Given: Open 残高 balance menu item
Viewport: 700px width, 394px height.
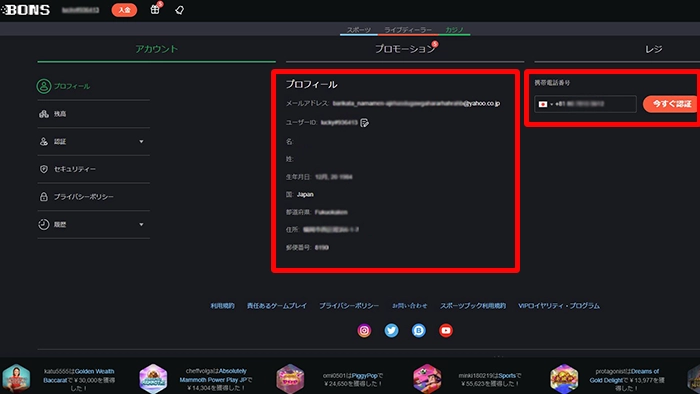Looking at the screenshot, I should (94, 114).
